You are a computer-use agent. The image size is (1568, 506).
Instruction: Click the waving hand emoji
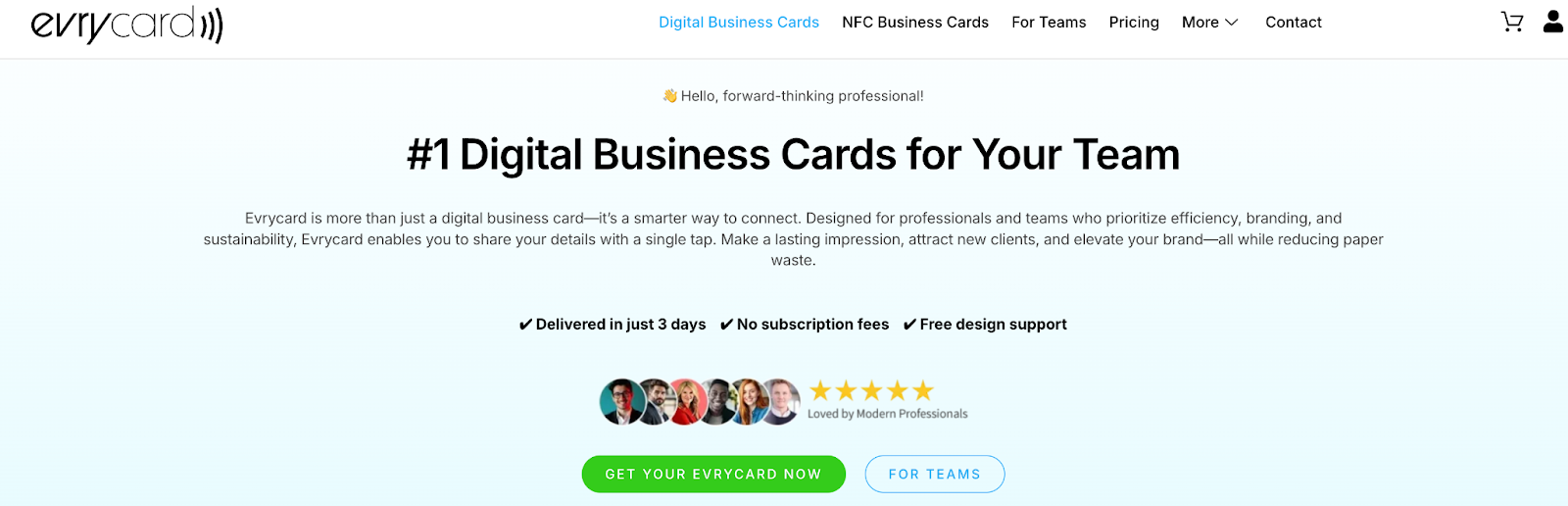pyautogui.click(x=670, y=95)
